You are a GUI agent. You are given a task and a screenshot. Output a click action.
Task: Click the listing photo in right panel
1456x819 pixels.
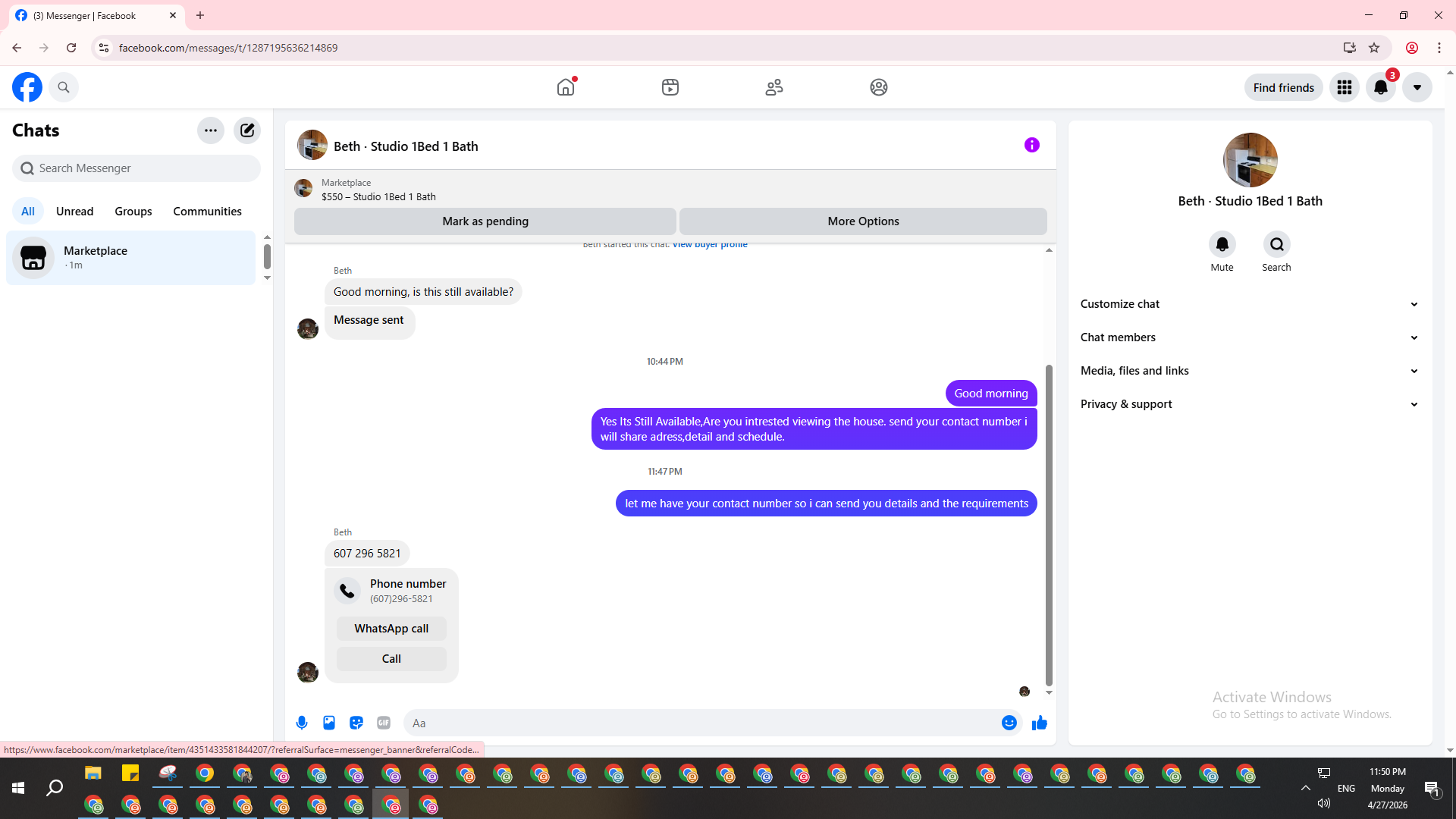point(1250,160)
